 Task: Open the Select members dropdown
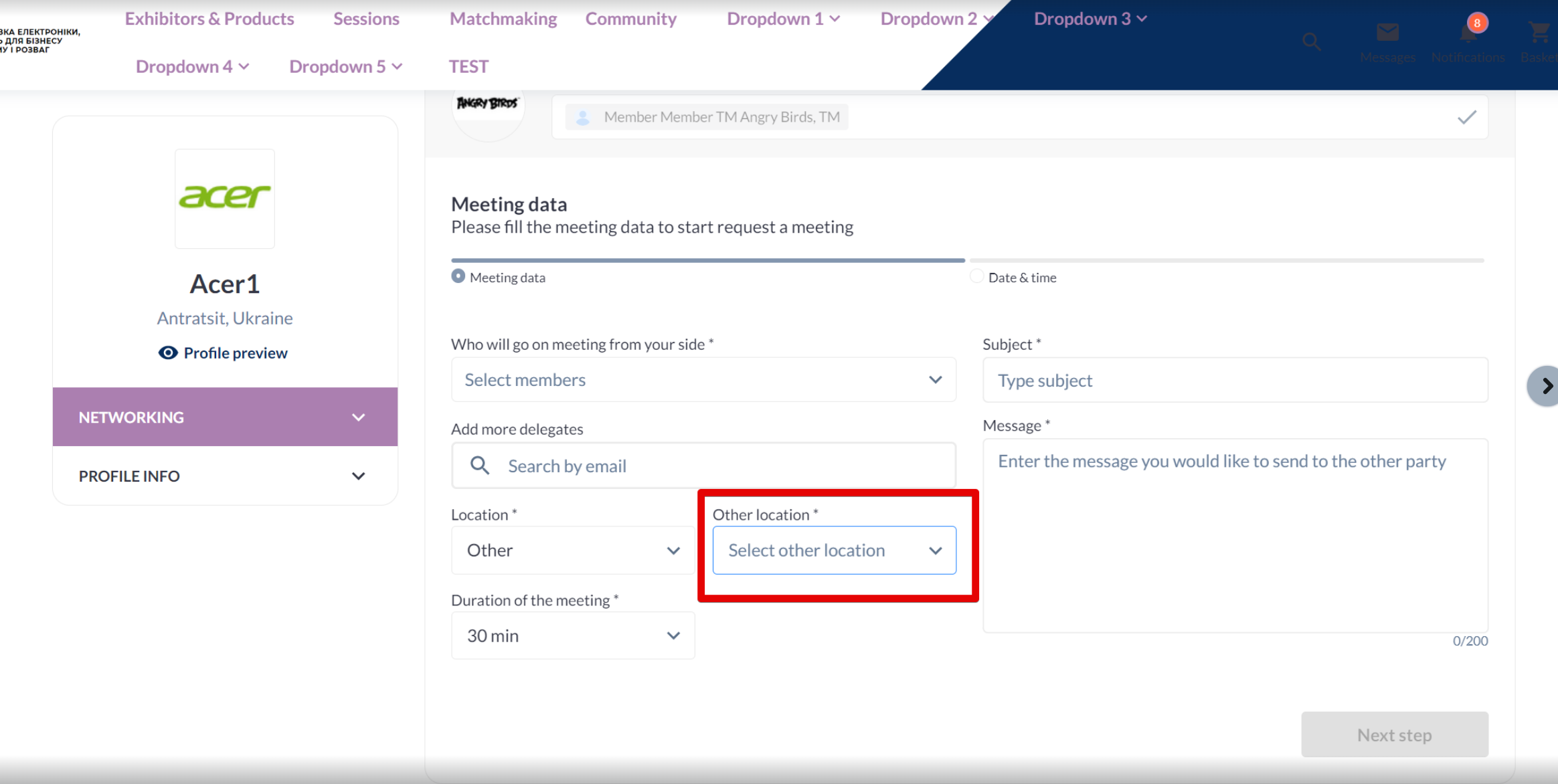[703, 380]
